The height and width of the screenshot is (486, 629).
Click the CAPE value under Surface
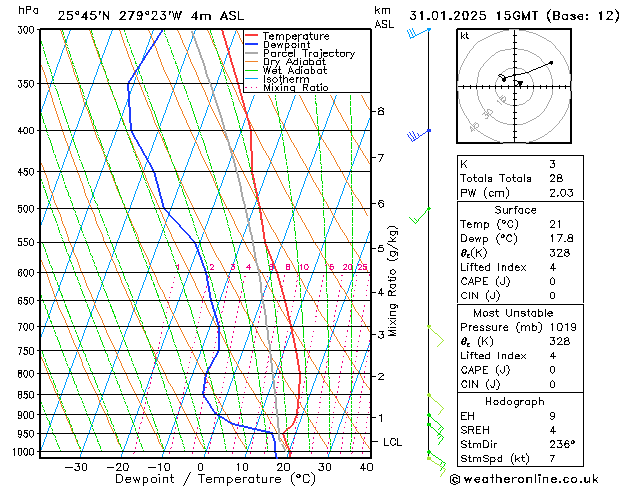click(x=552, y=281)
